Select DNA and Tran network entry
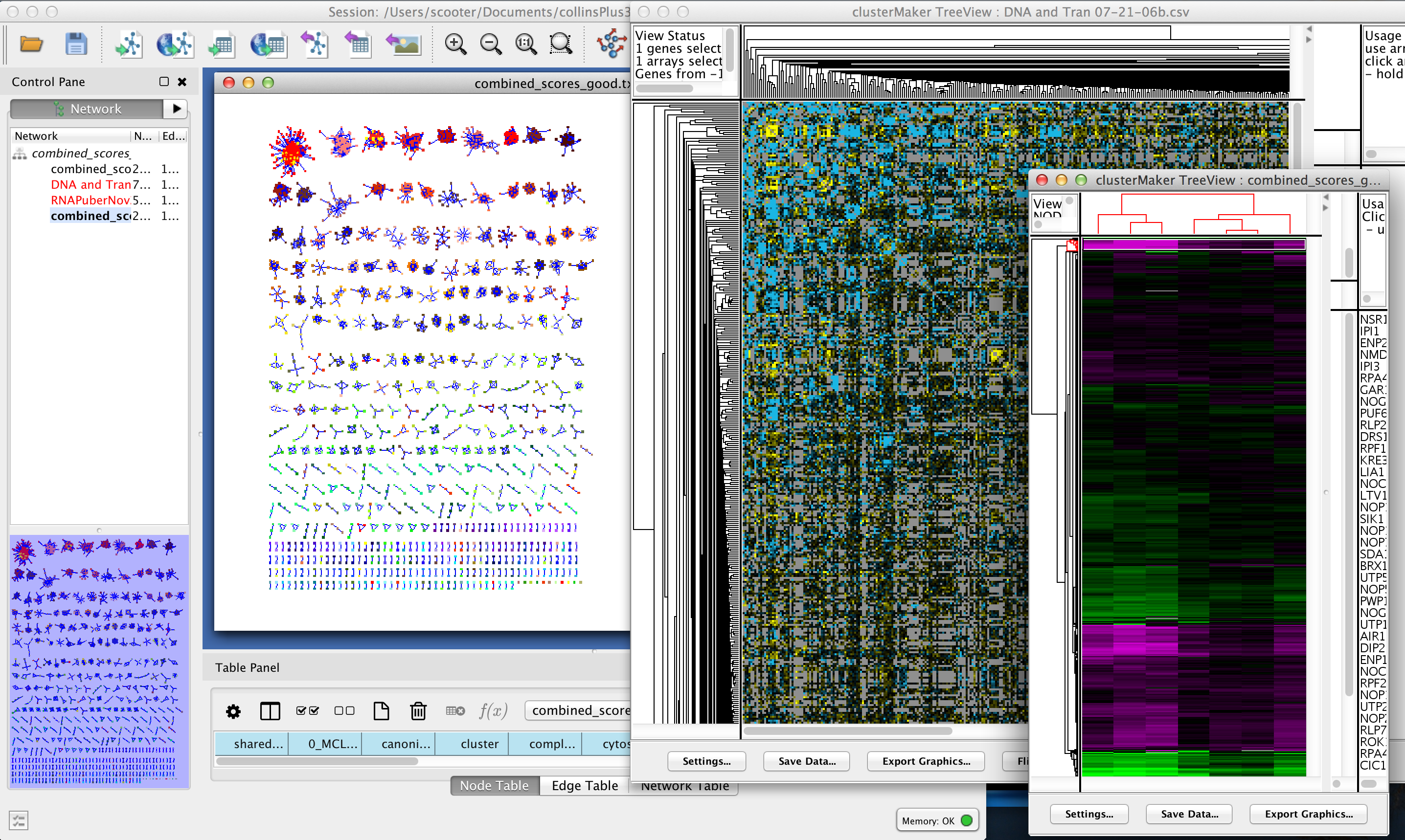1405x840 pixels. 91,184
